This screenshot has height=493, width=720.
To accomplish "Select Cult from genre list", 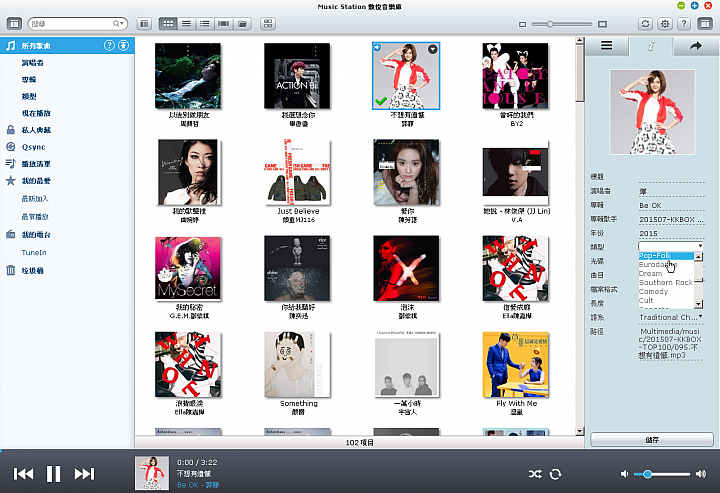I will (x=665, y=300).
